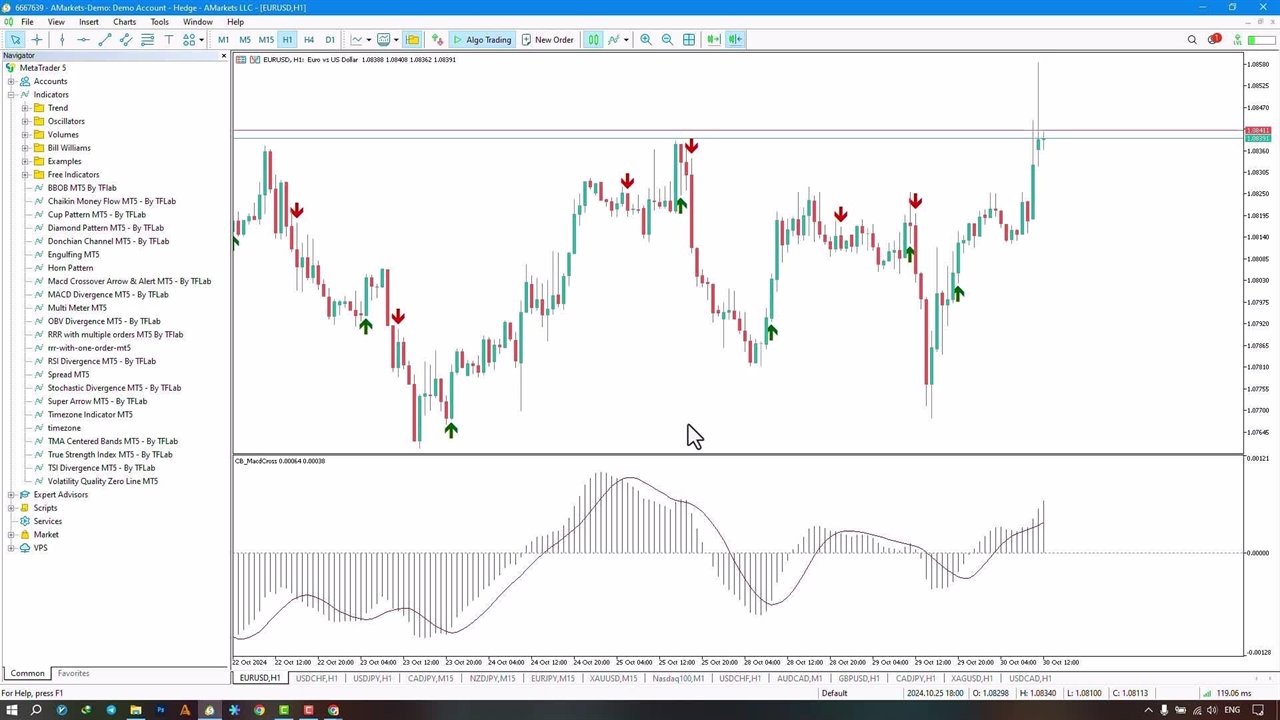Expand the Oscillators folder in Navigator

tap(25, 121)
